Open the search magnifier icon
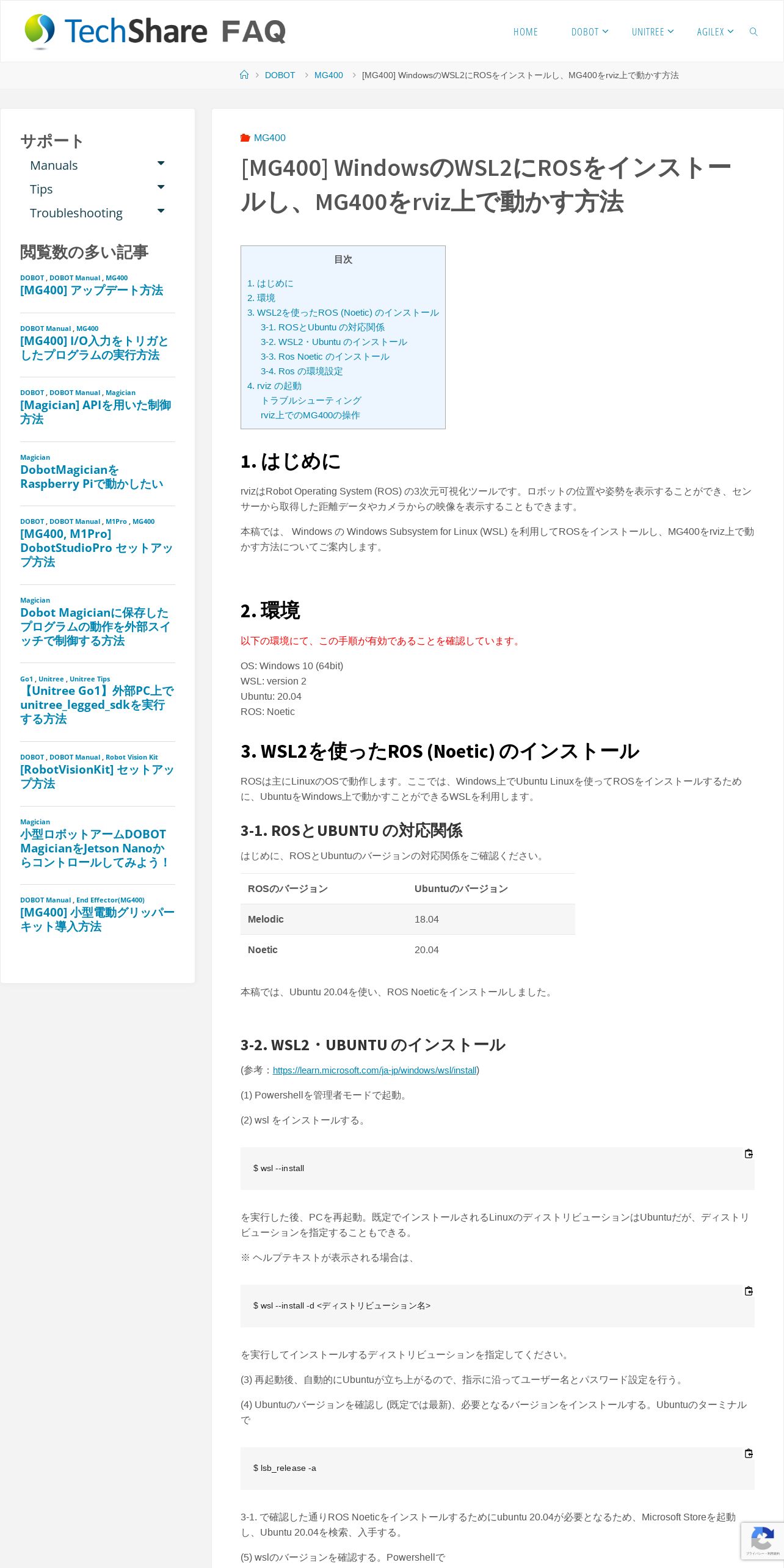 point(753,32)
